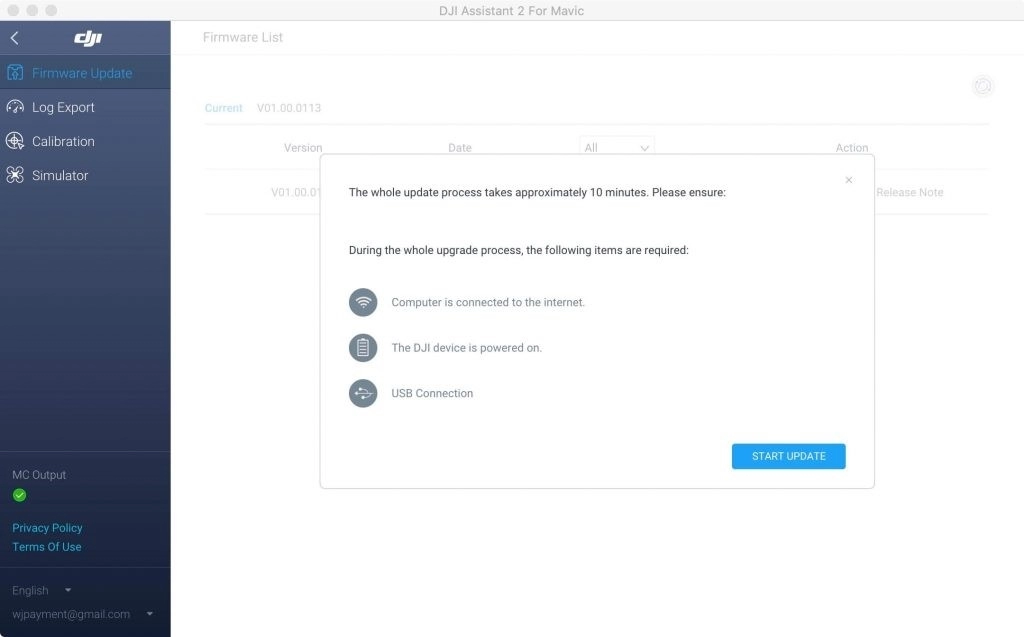
Task: Click the battery powered-on requirement icon
Action: 363,348
